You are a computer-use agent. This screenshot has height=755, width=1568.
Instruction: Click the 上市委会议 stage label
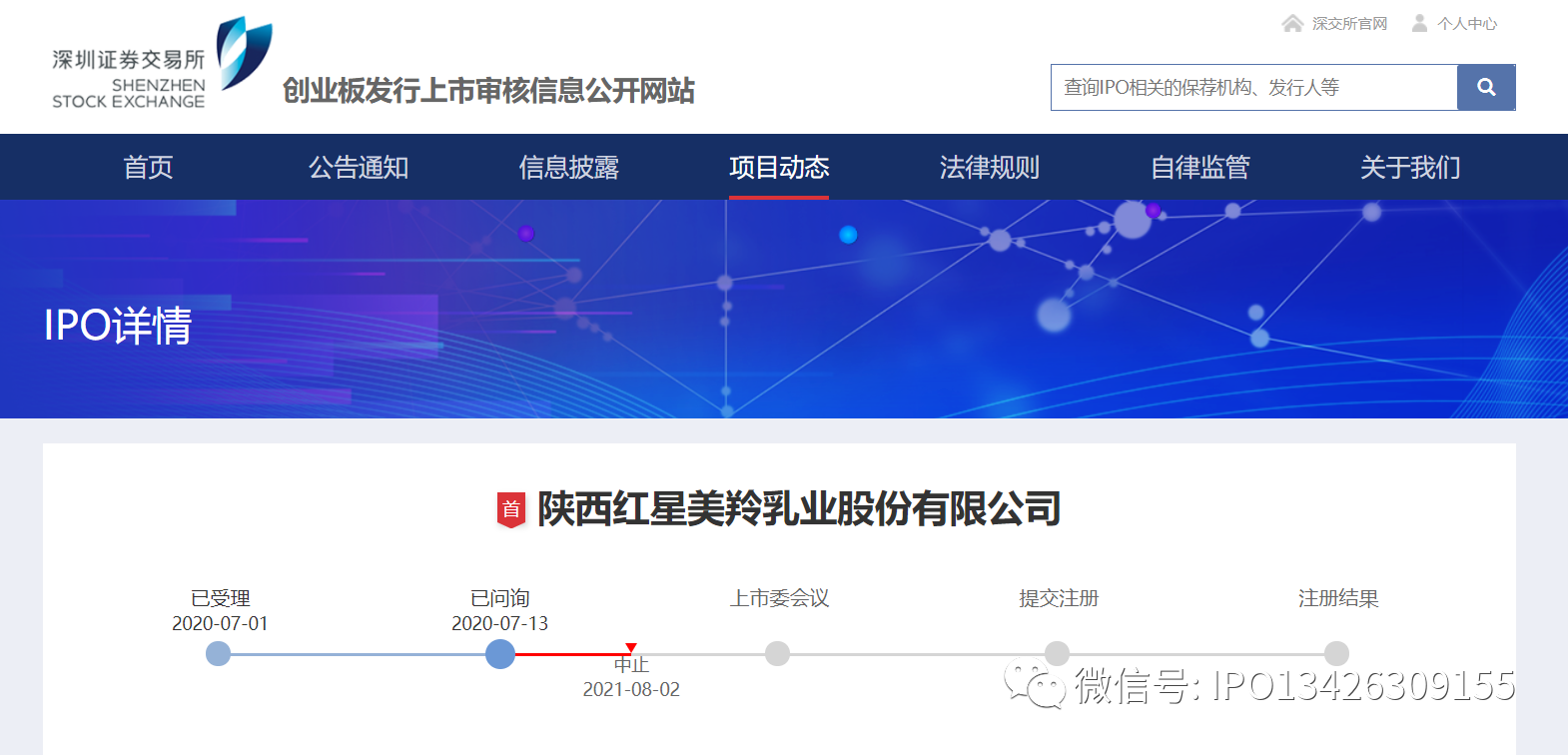(779, 598)
